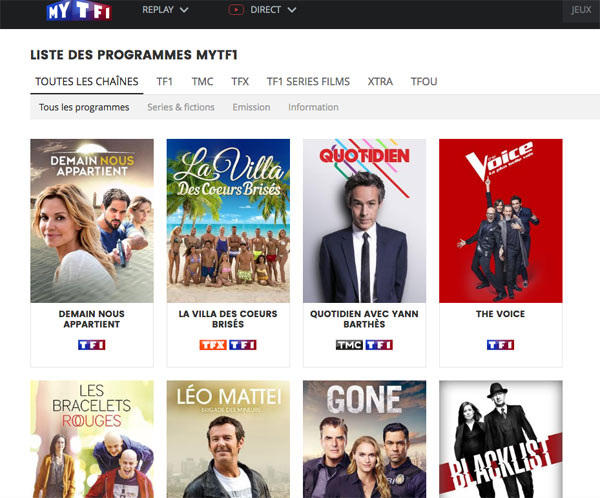600x498 pixels.
Task: Switch to the TMC channel tab
Action: coord(202,81)
